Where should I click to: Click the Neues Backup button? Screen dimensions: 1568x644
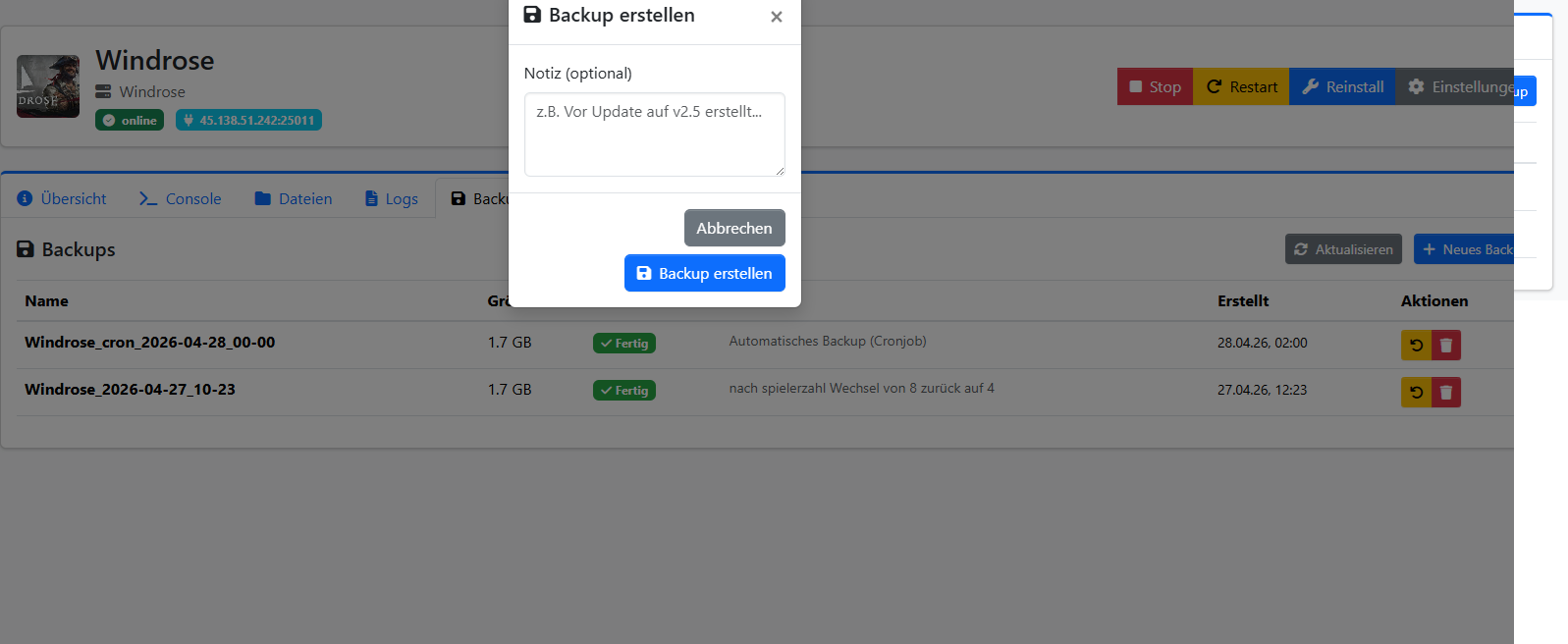1464,249
